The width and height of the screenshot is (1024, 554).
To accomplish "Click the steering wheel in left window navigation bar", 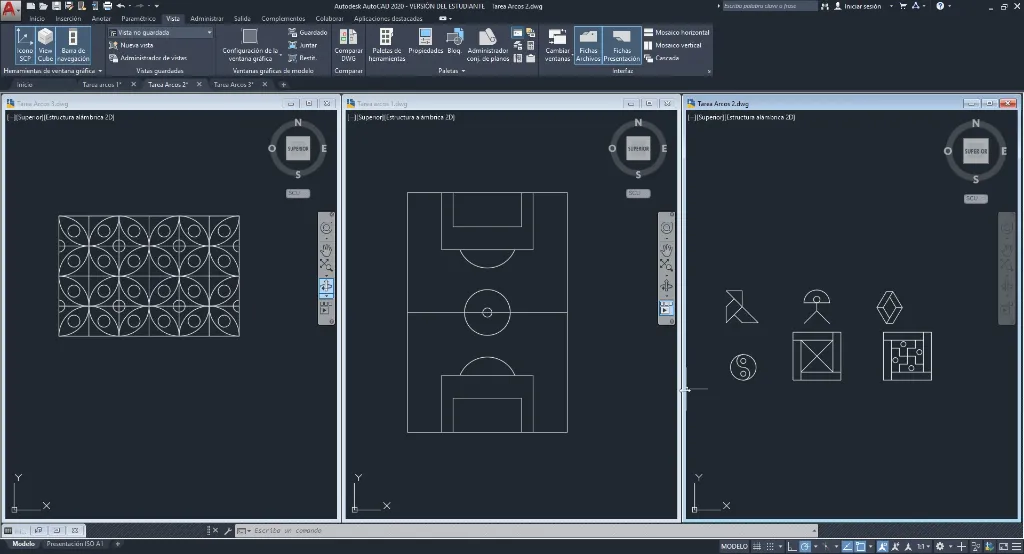I will coord(326,227).
